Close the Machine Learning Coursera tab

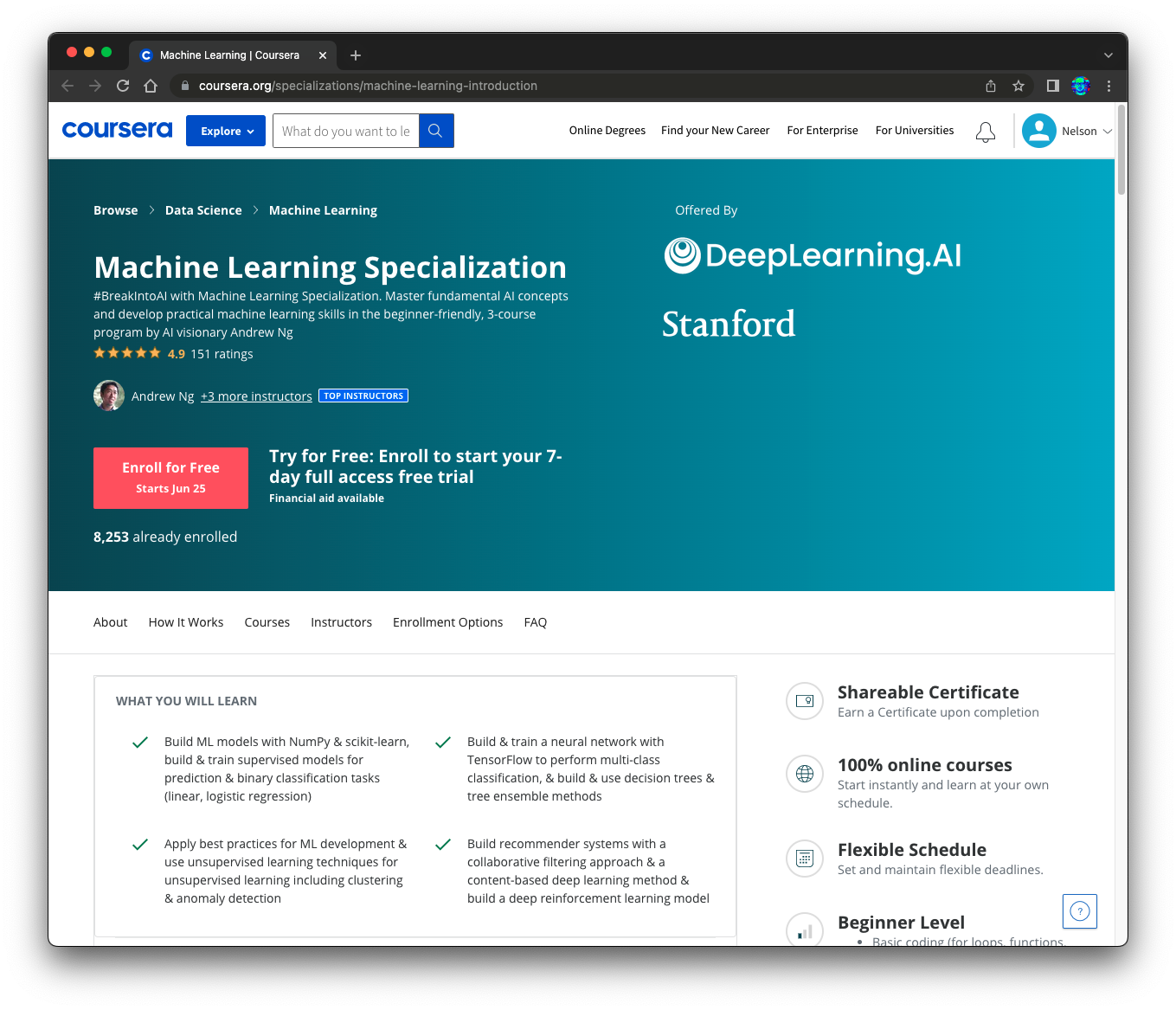click(323, 55)
